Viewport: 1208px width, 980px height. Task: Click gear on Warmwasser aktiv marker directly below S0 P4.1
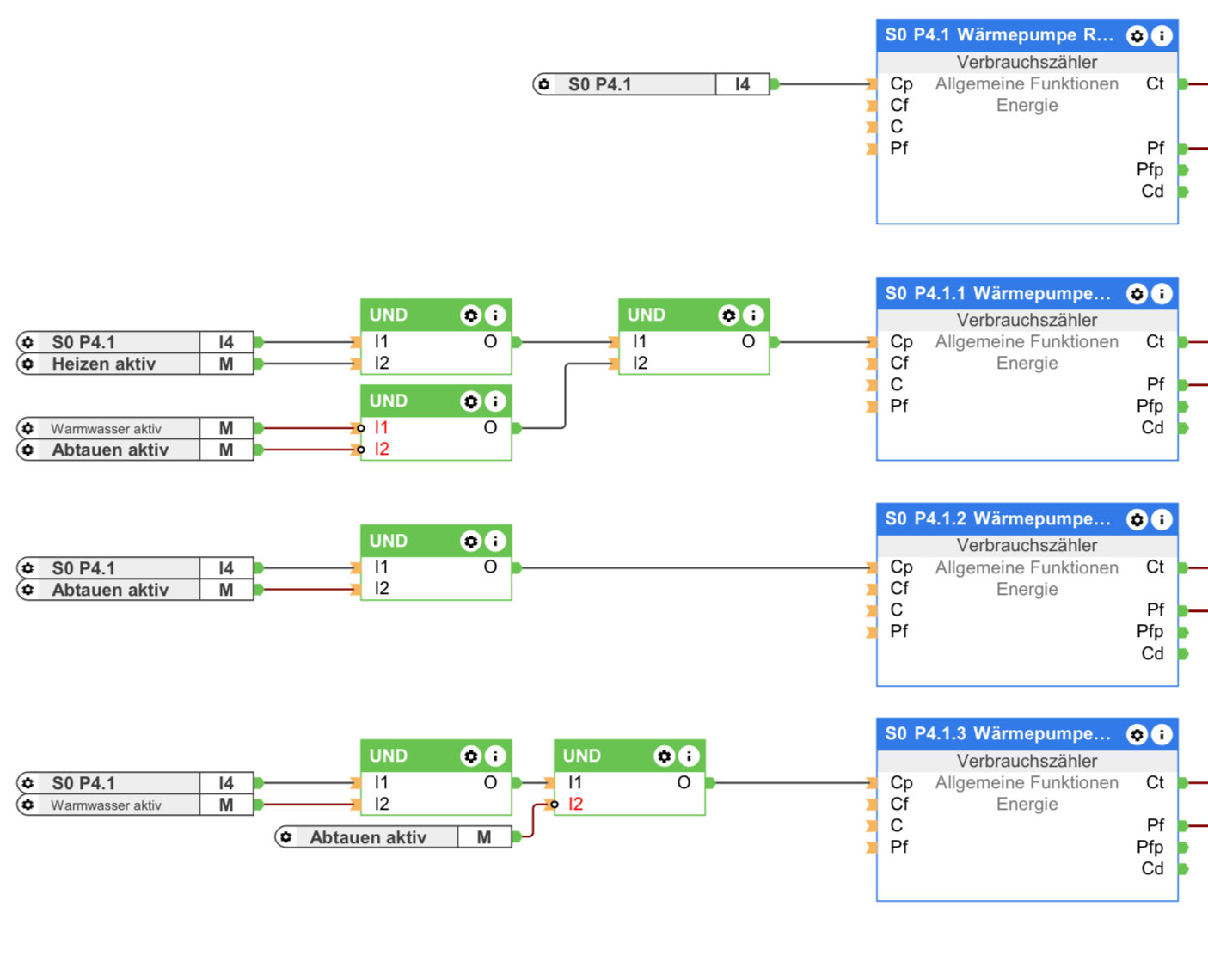tap(28, 805)
